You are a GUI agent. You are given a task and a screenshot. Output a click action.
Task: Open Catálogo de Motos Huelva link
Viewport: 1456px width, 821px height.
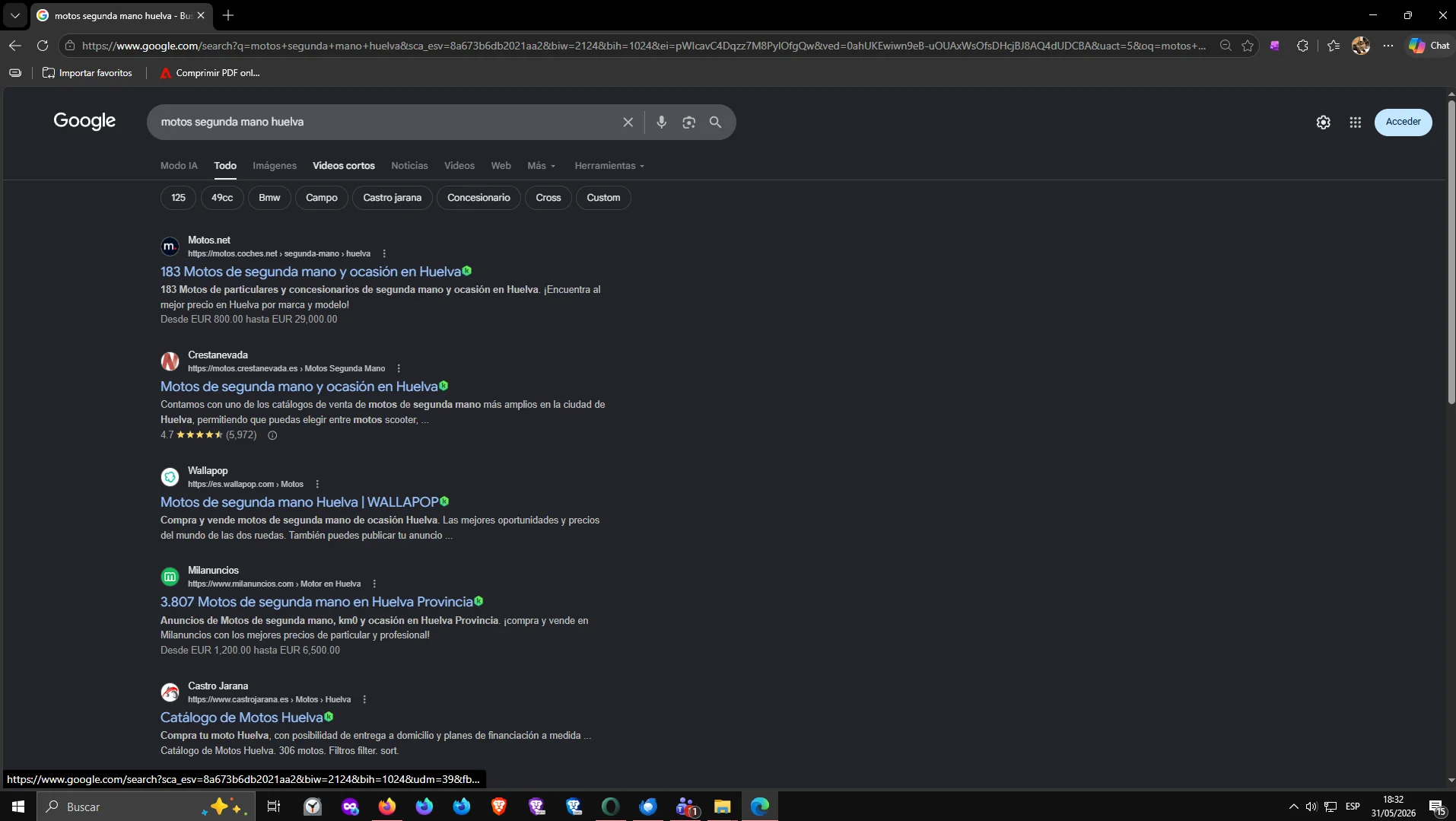(242, 718)
